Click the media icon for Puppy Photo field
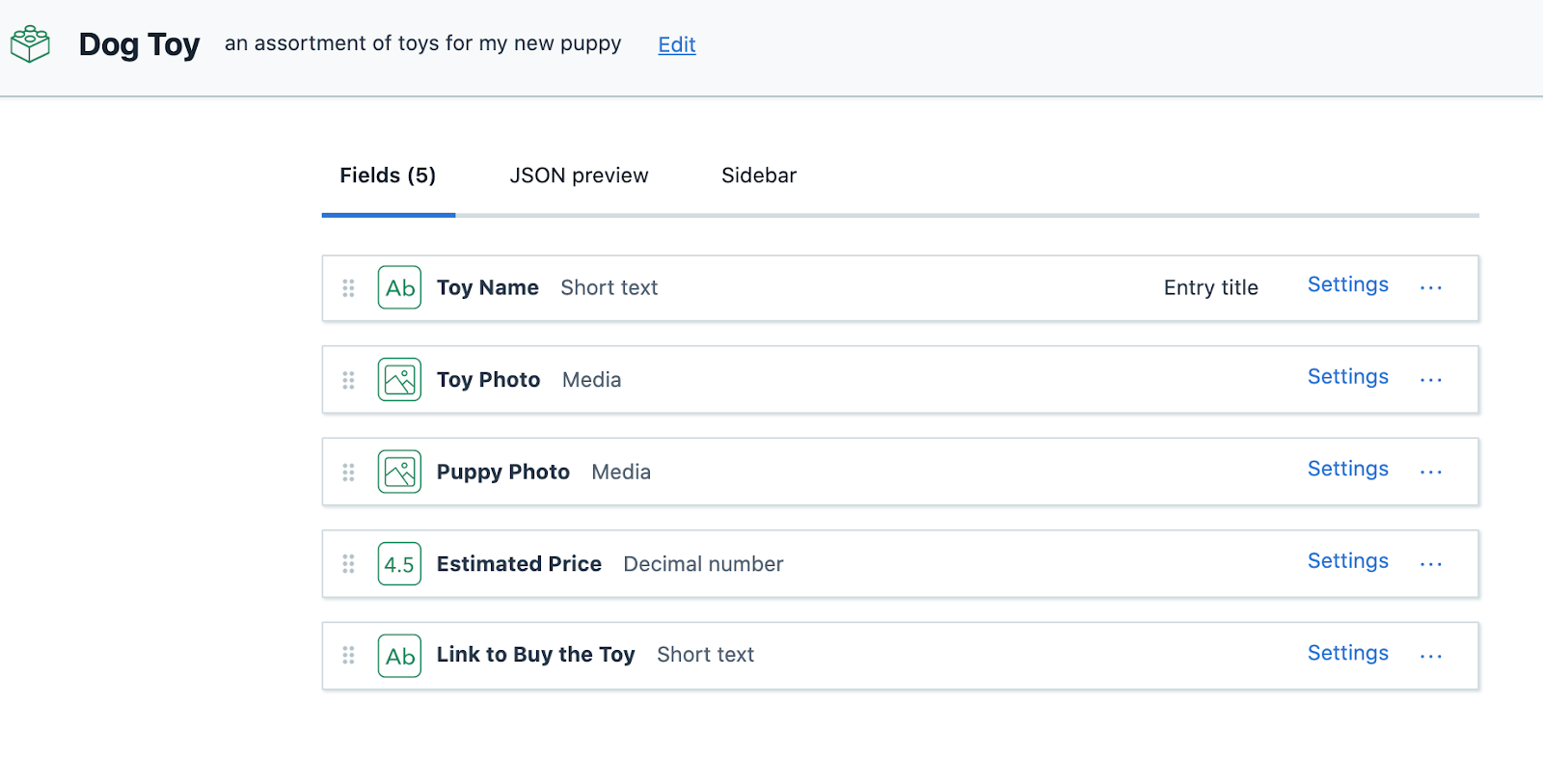 [x=399, y=472]
